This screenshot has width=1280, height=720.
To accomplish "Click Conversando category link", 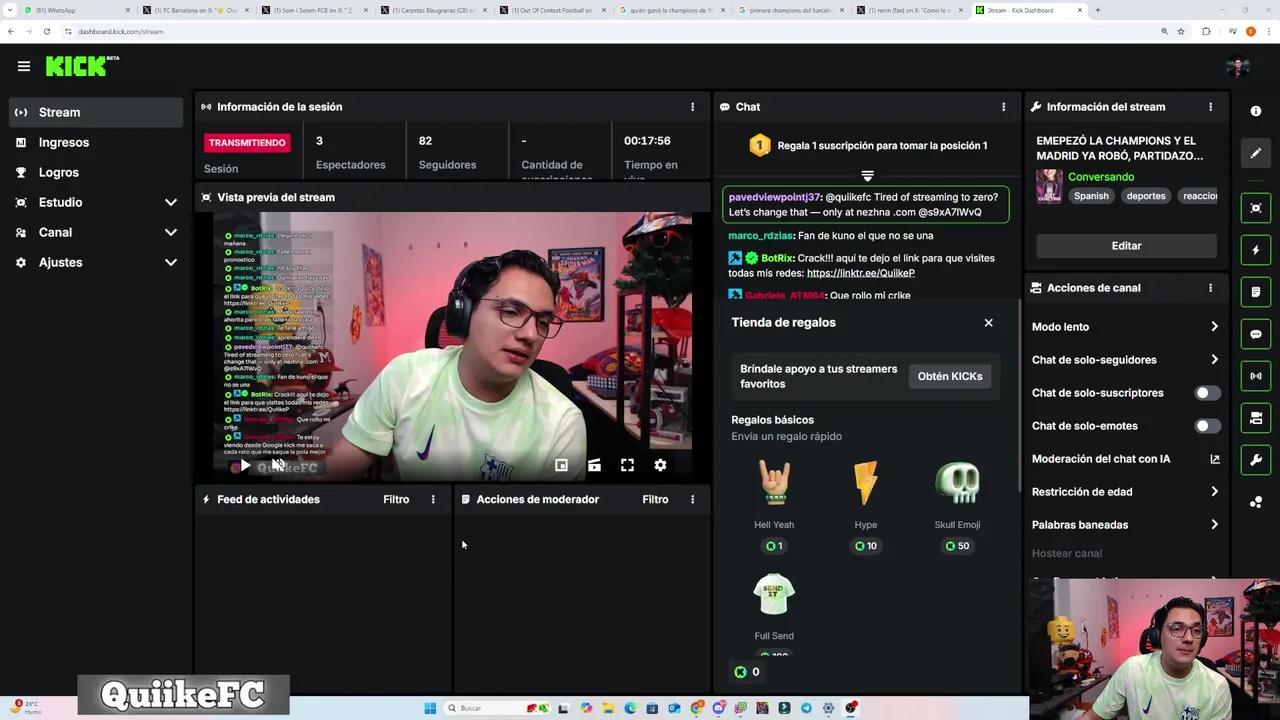I will (1101, 177).
